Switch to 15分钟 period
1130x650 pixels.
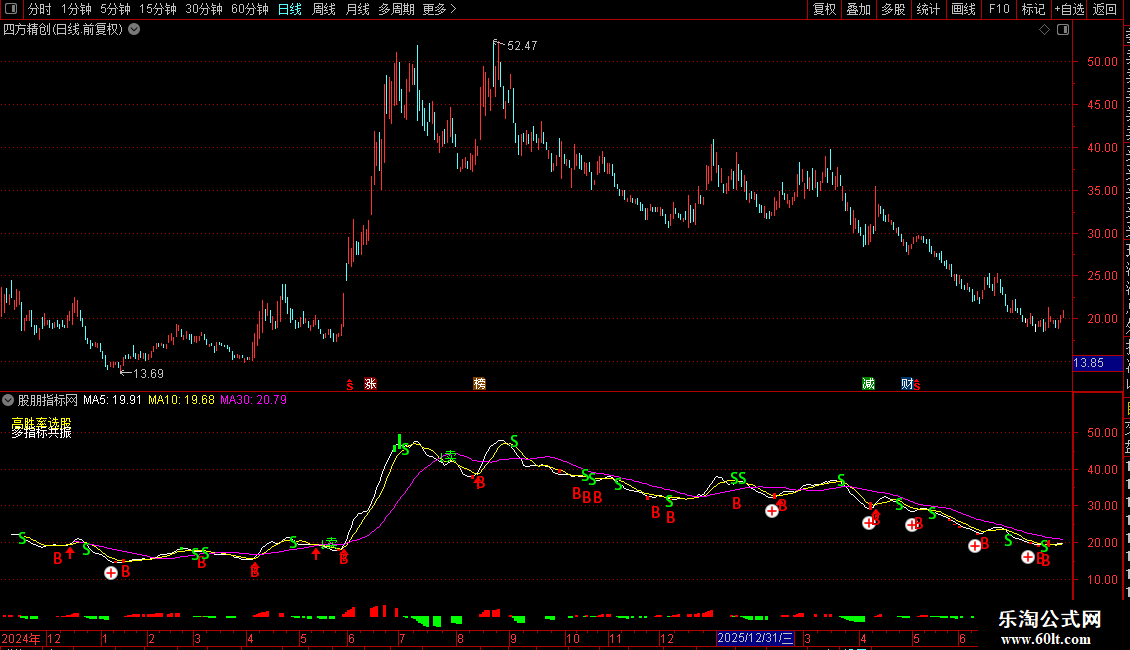pos(158,9)
